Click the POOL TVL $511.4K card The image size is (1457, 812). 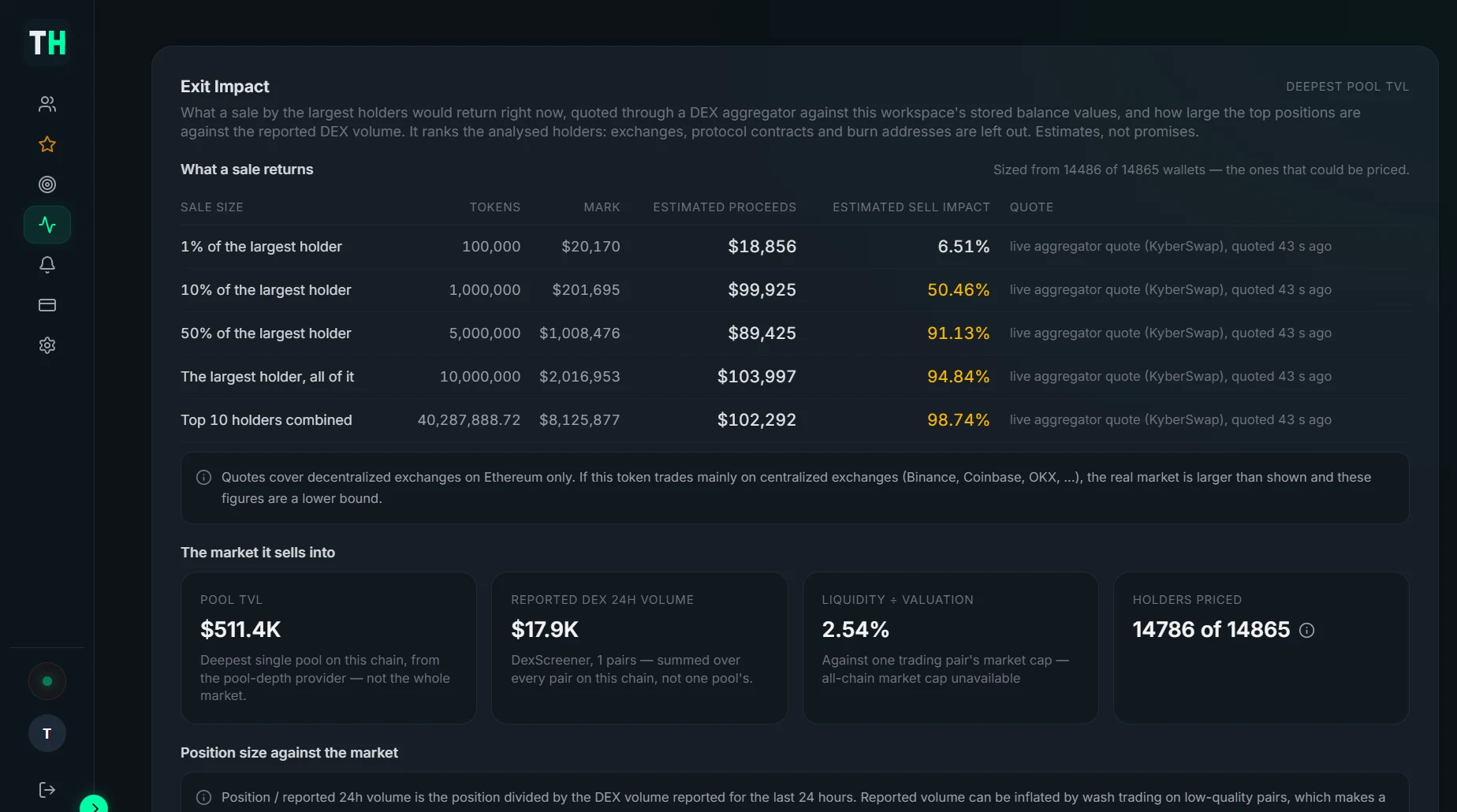tap(328, 648)
